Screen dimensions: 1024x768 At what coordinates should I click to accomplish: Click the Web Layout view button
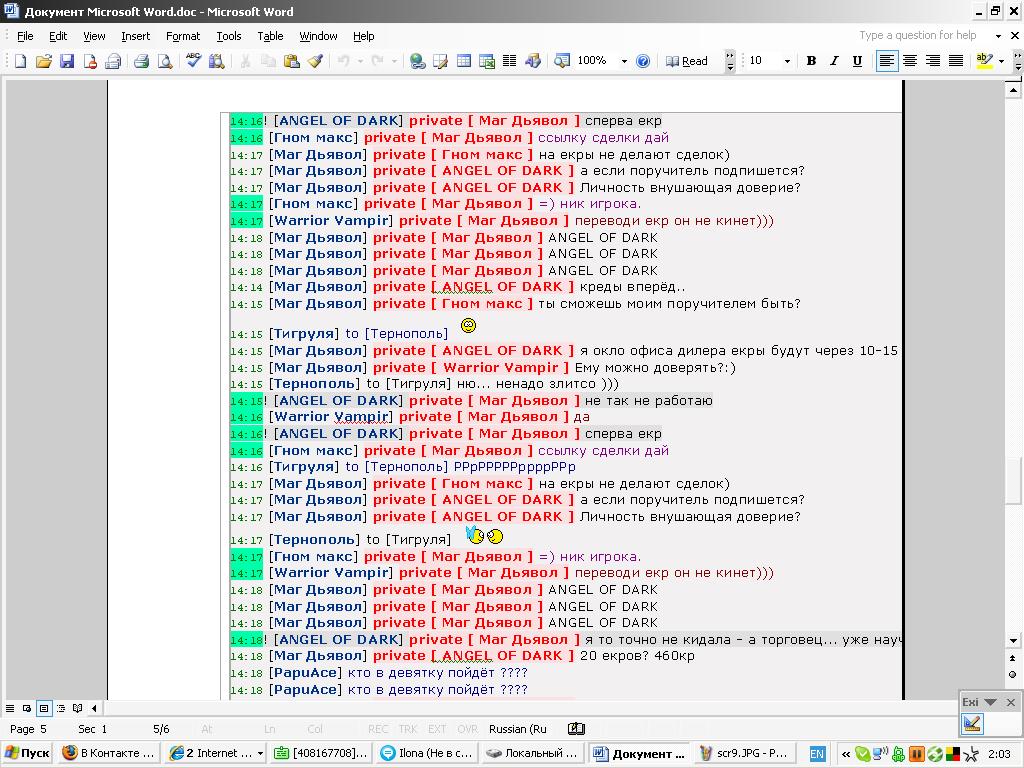(27, 708)
